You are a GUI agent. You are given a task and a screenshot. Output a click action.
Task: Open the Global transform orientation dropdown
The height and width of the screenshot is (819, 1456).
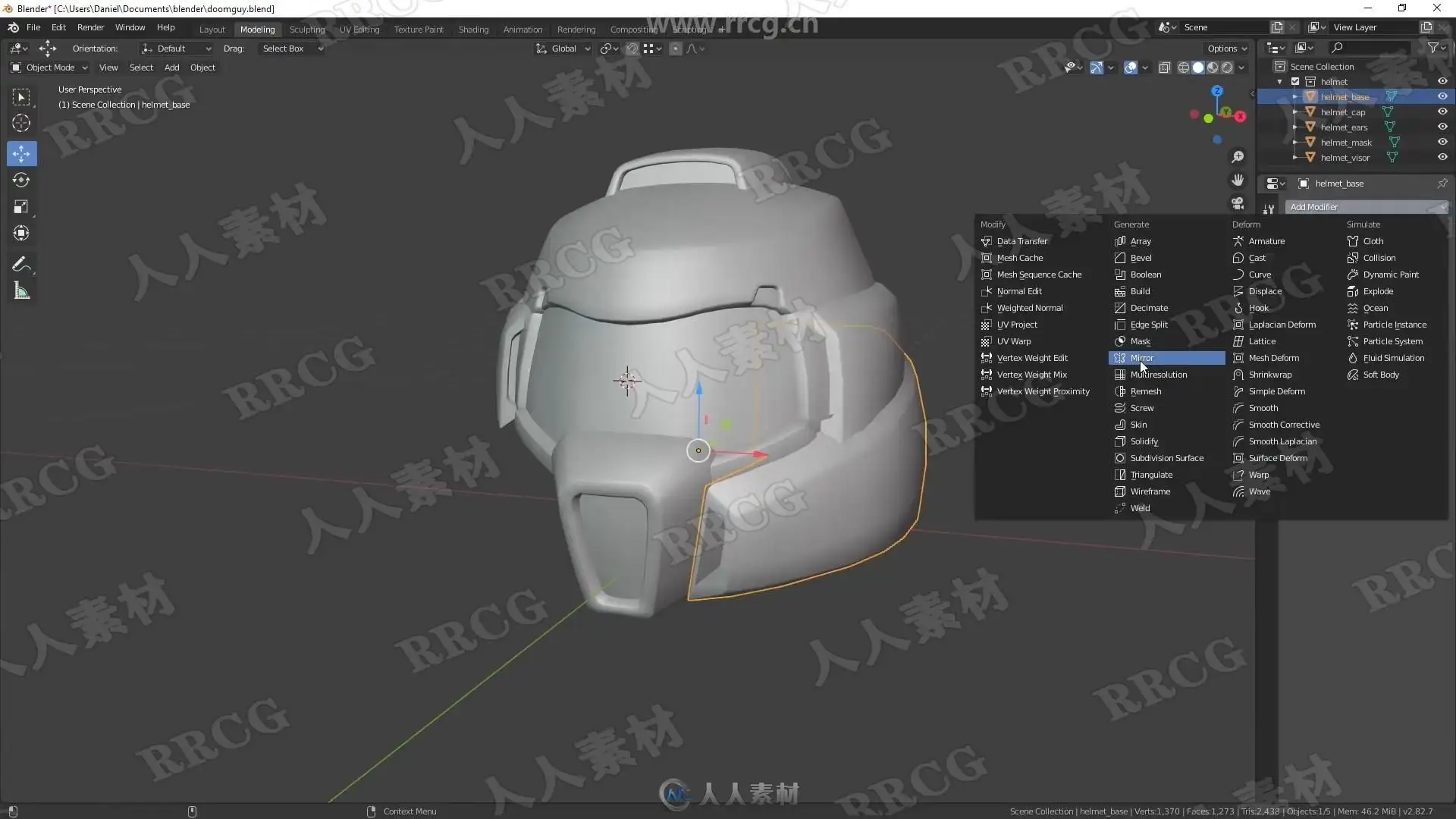click(x=563, y=49)
